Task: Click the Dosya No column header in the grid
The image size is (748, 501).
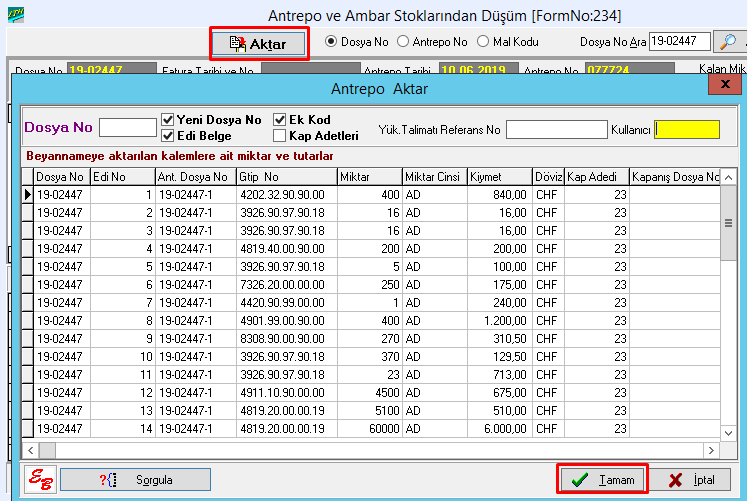Action: pos(62,177)
